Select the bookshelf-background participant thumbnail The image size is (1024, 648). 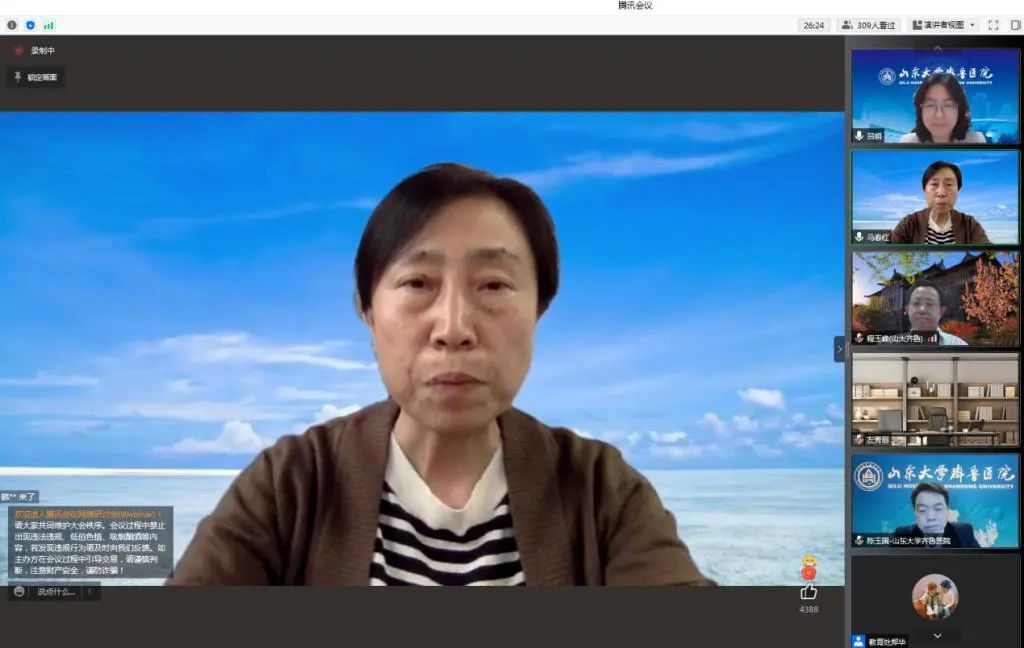coord(935,400)
